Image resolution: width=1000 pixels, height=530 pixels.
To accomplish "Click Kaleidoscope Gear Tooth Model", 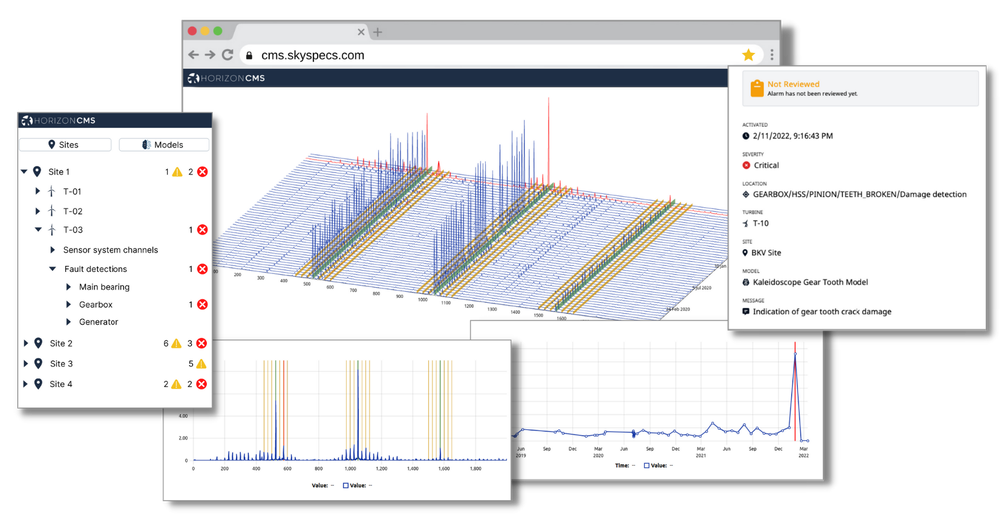I will click(x=810, y=282).
